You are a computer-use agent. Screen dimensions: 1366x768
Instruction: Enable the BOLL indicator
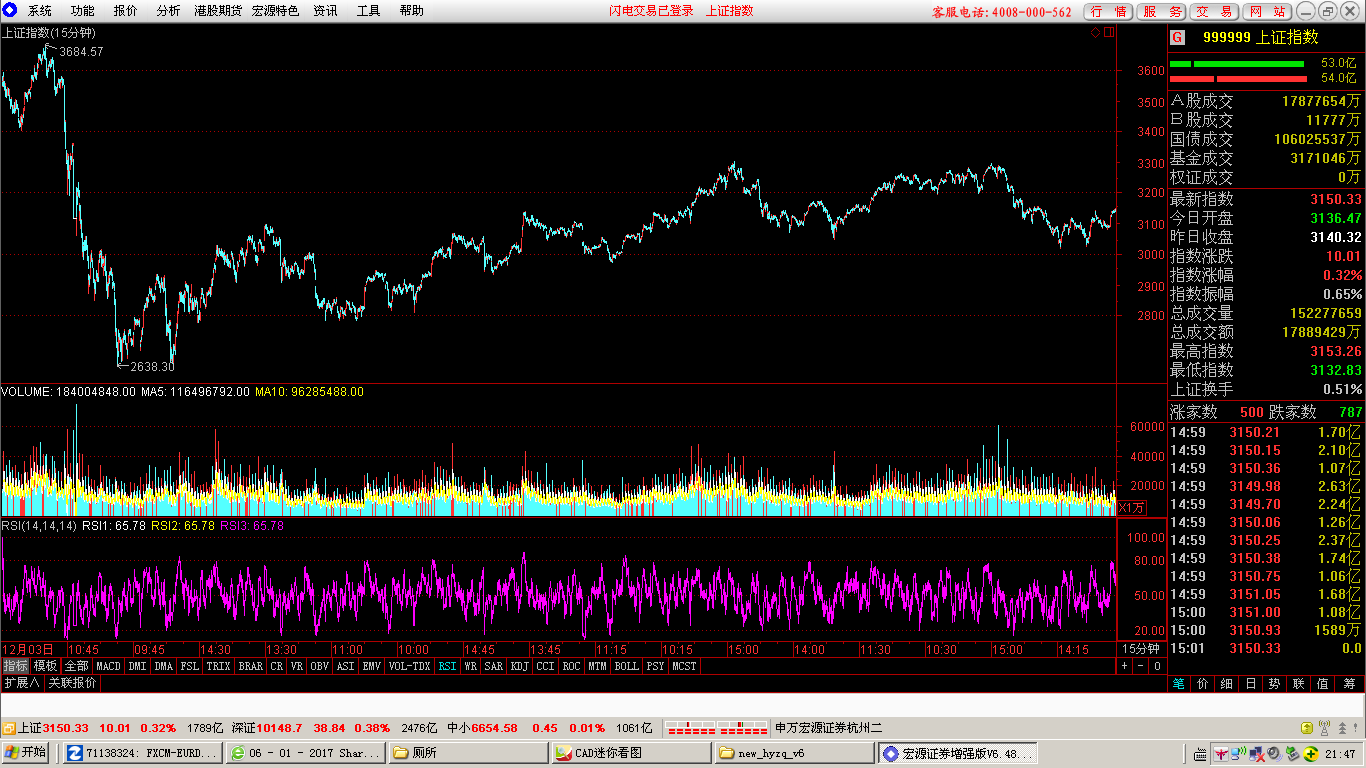pyautogui.click(x=626, y=666)
